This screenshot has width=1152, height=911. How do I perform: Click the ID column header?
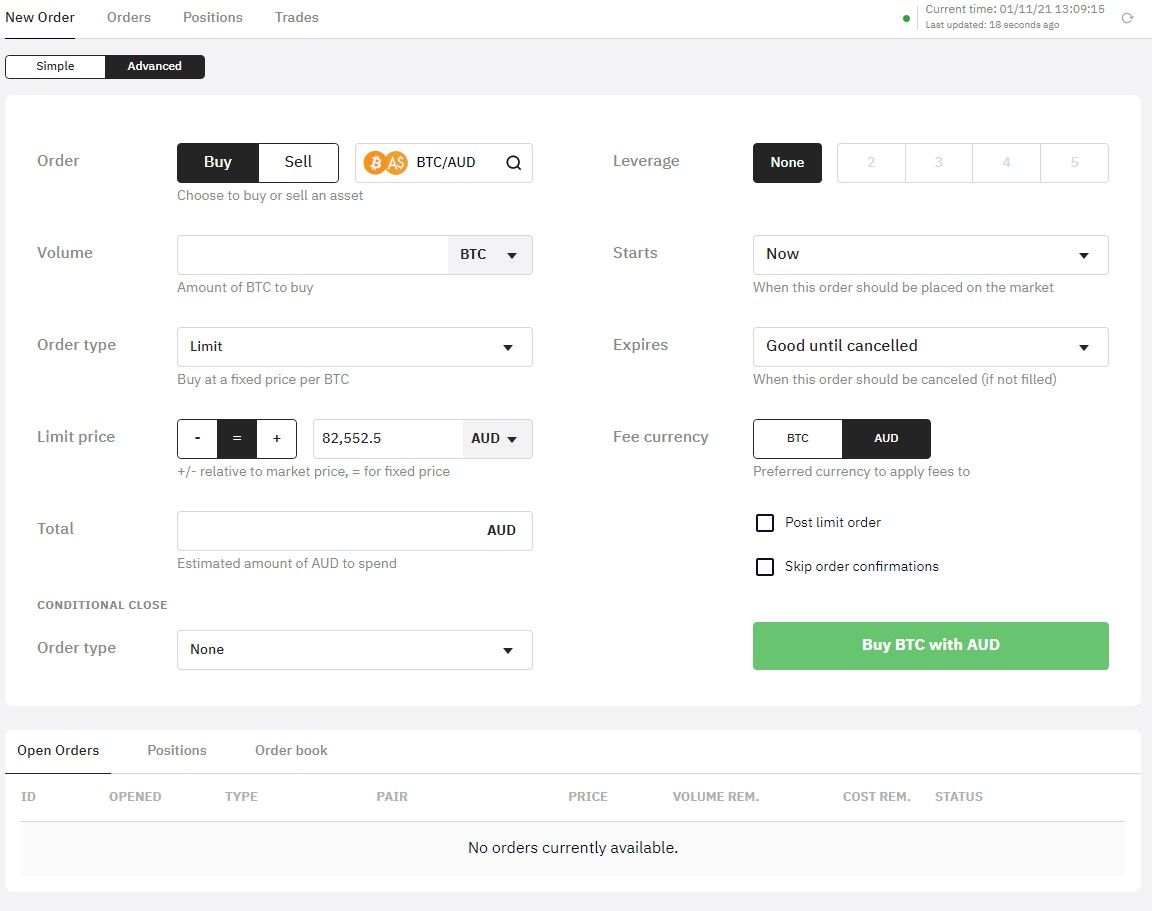tap(28, 796)
